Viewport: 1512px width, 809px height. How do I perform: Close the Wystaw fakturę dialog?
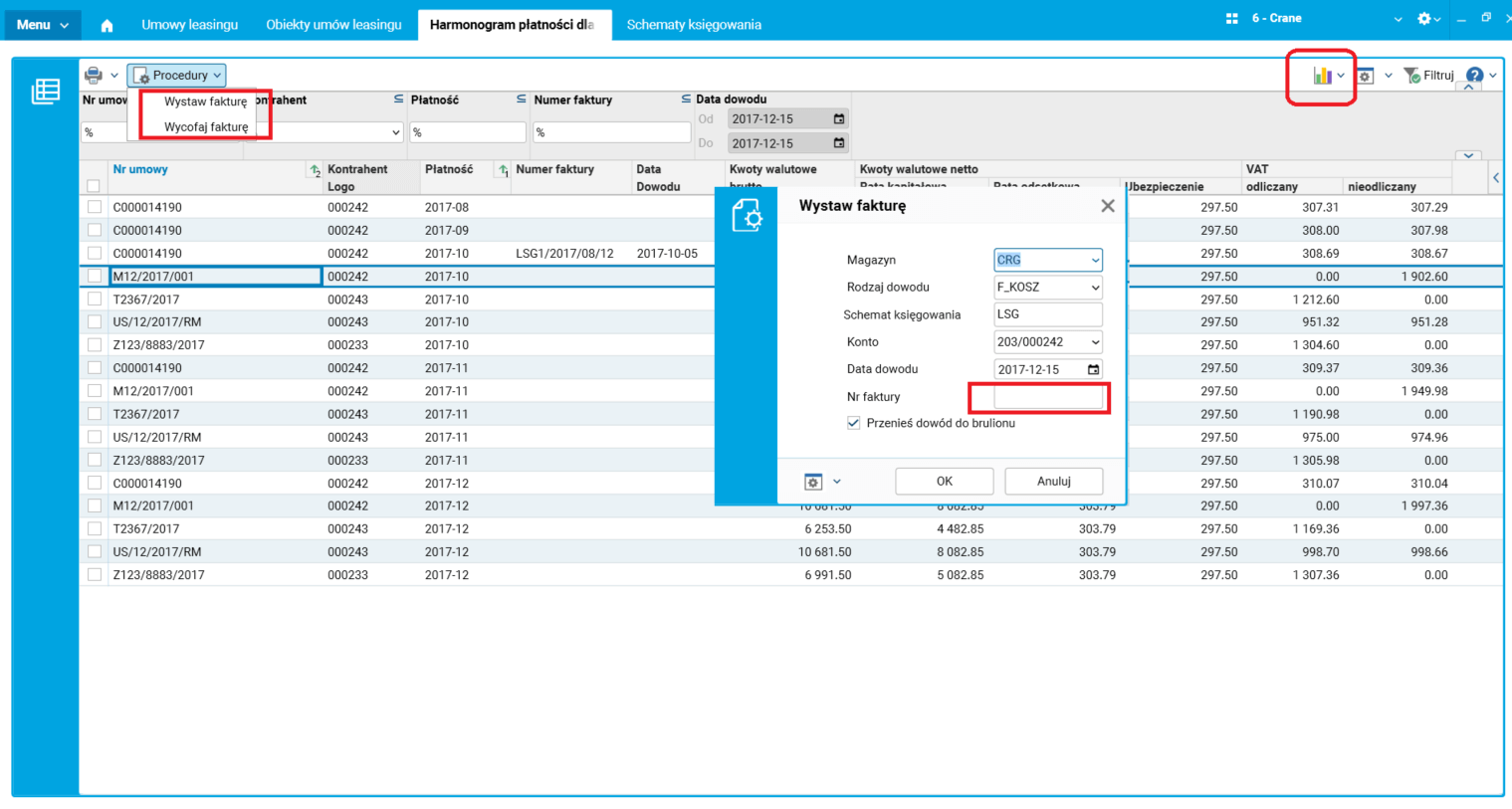point(1107,206)
